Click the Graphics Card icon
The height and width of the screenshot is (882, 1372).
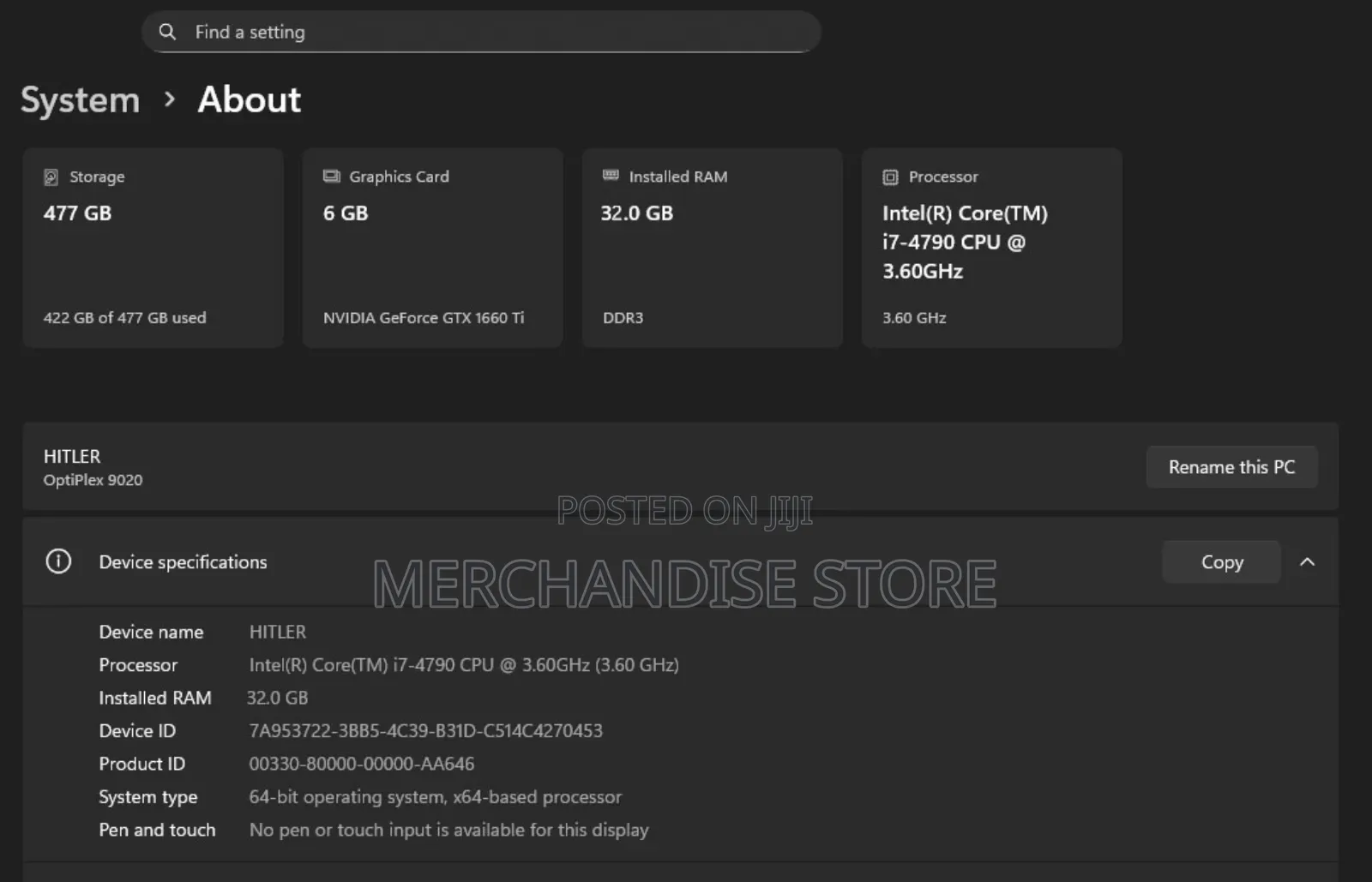tap(331, 176)
